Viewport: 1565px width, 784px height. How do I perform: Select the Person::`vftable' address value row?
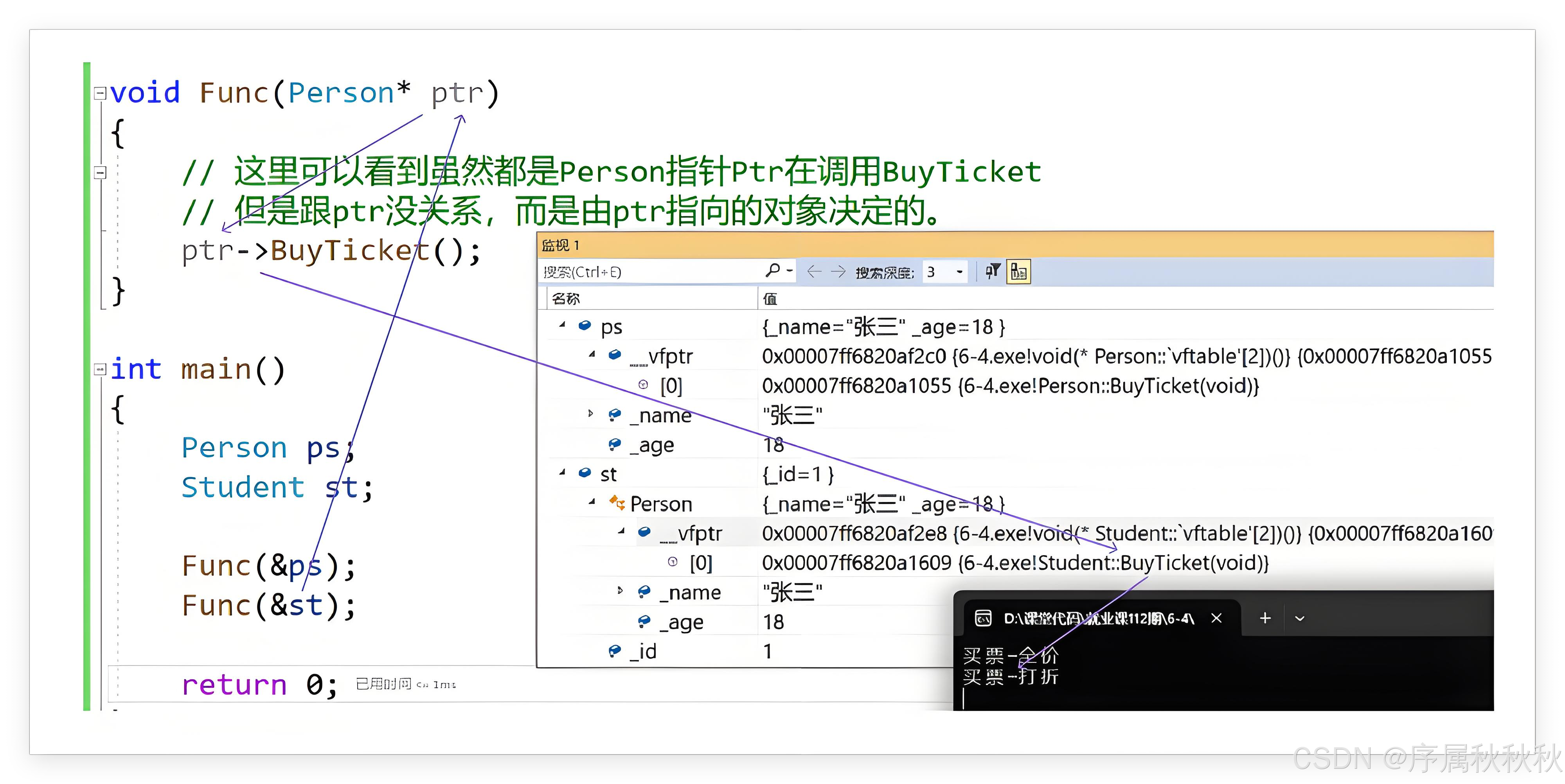tap(1127, 356)
